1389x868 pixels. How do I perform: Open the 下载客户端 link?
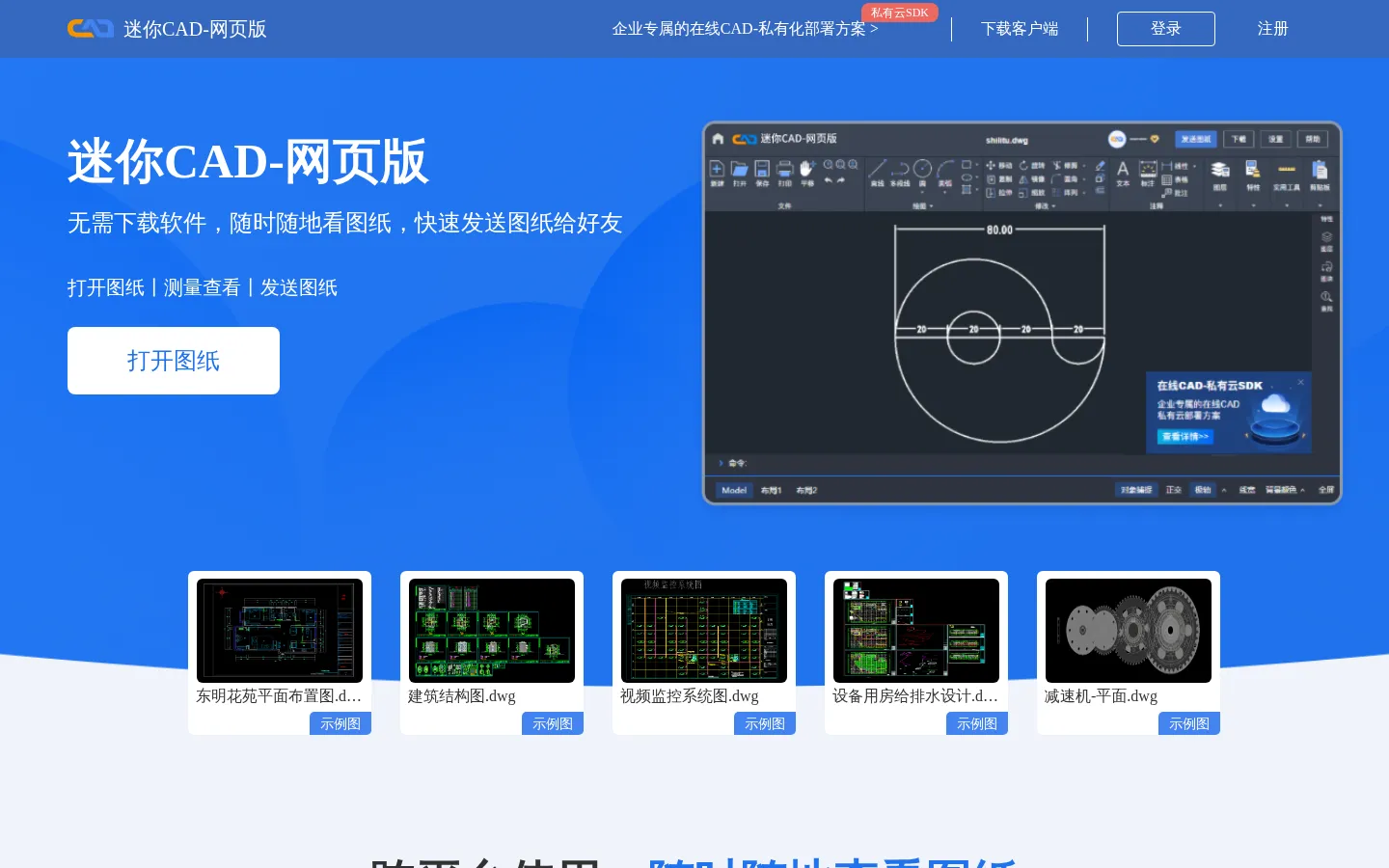coord(1020,29)
